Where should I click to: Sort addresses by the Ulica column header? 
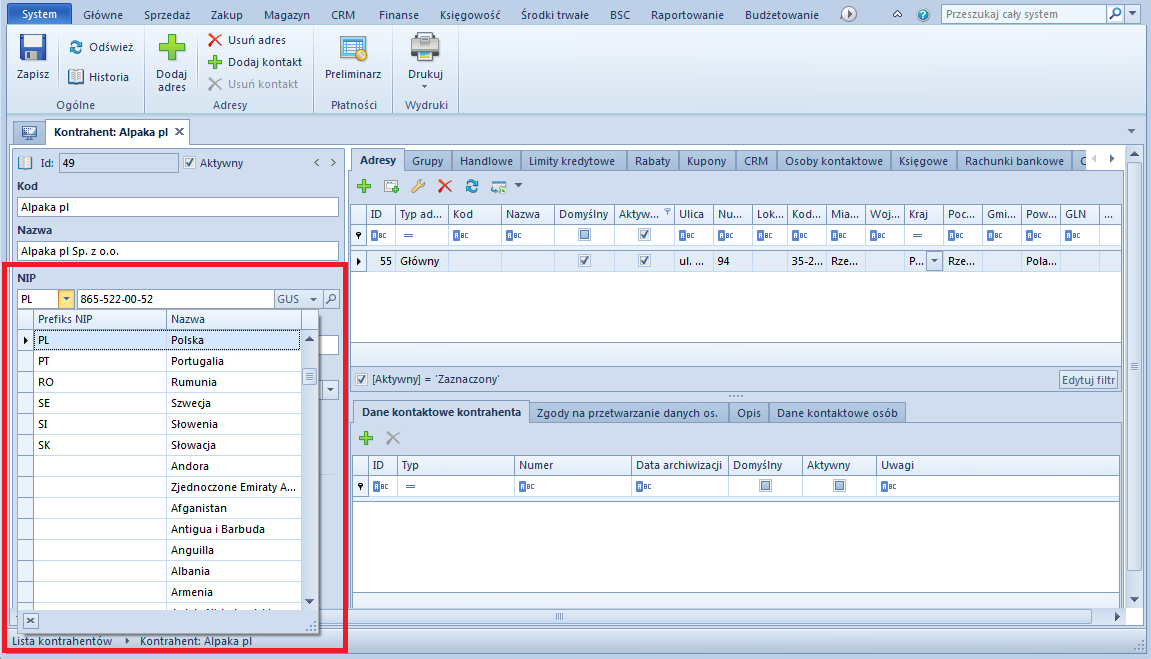click(691, 214)
